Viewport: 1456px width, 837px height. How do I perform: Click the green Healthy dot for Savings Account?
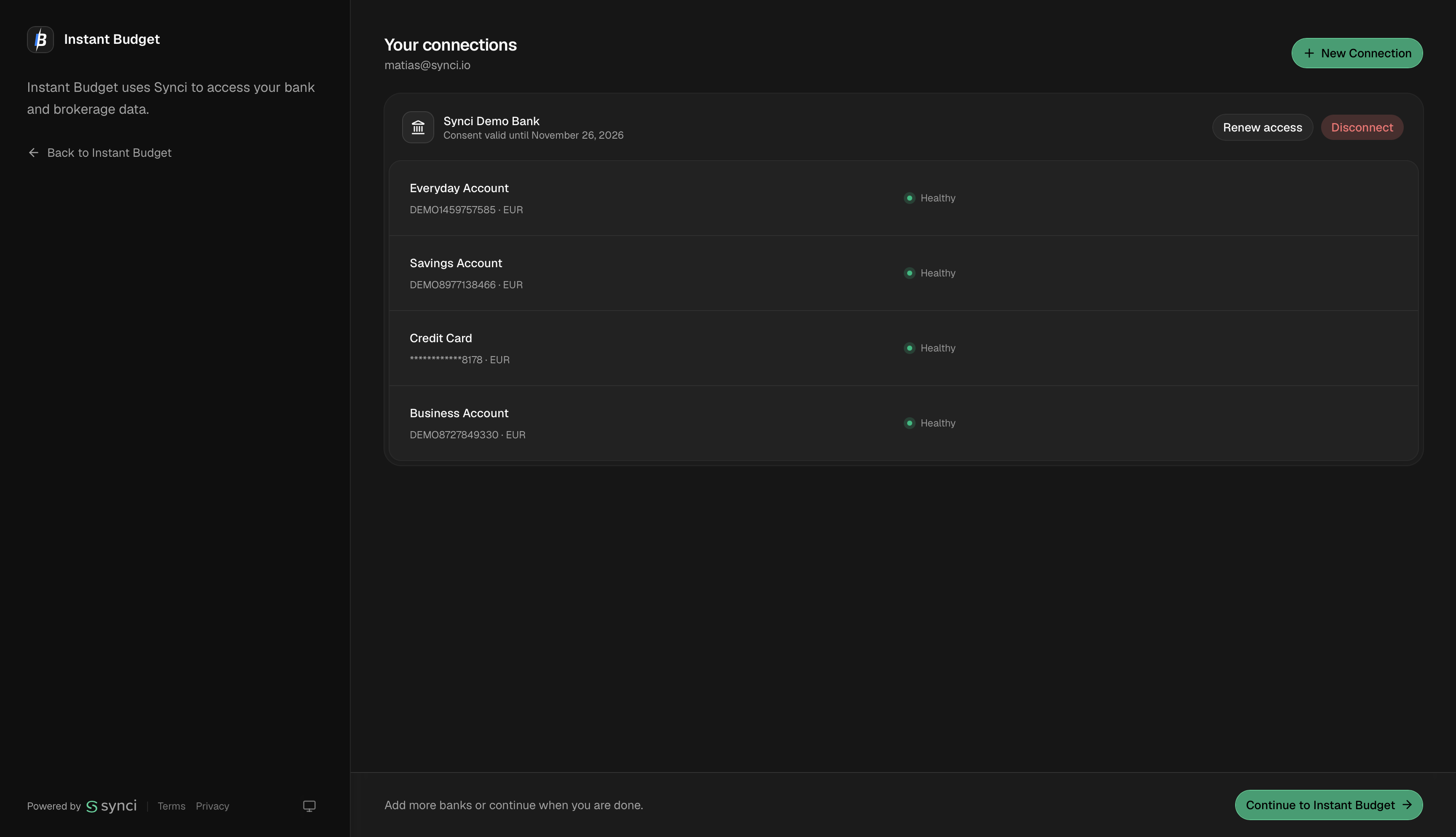[909, 273]
